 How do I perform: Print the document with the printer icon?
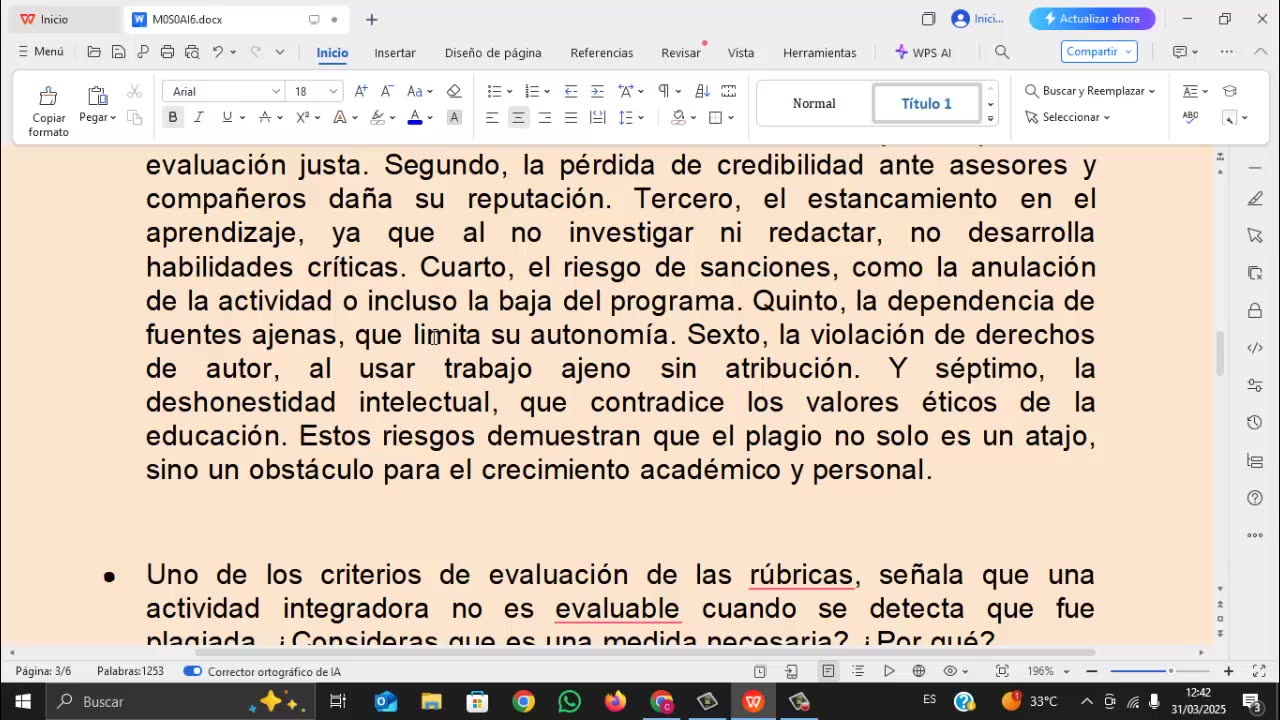click(x=167, y=52)
